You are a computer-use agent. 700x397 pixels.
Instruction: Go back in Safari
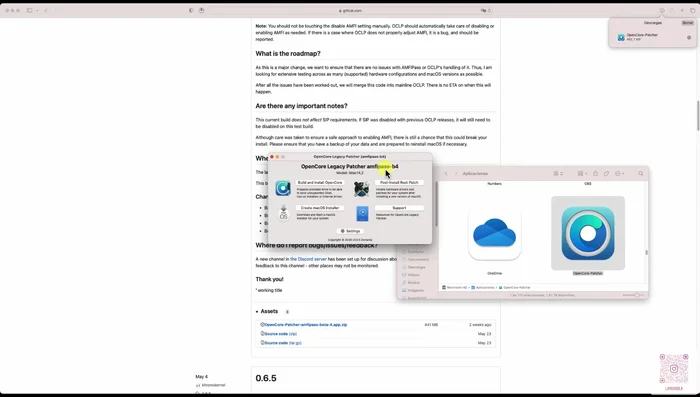point(46,10)
